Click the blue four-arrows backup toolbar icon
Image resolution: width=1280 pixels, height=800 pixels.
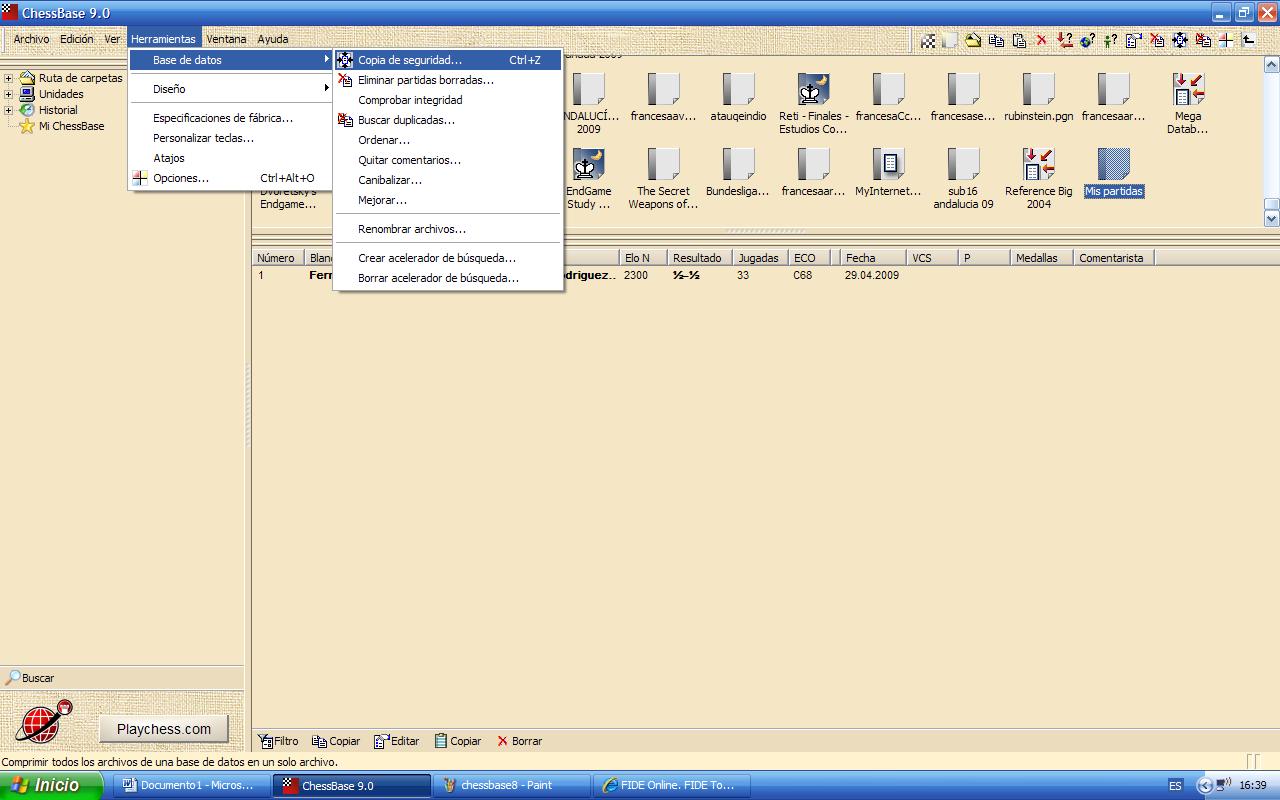(x=1179, y=40)
